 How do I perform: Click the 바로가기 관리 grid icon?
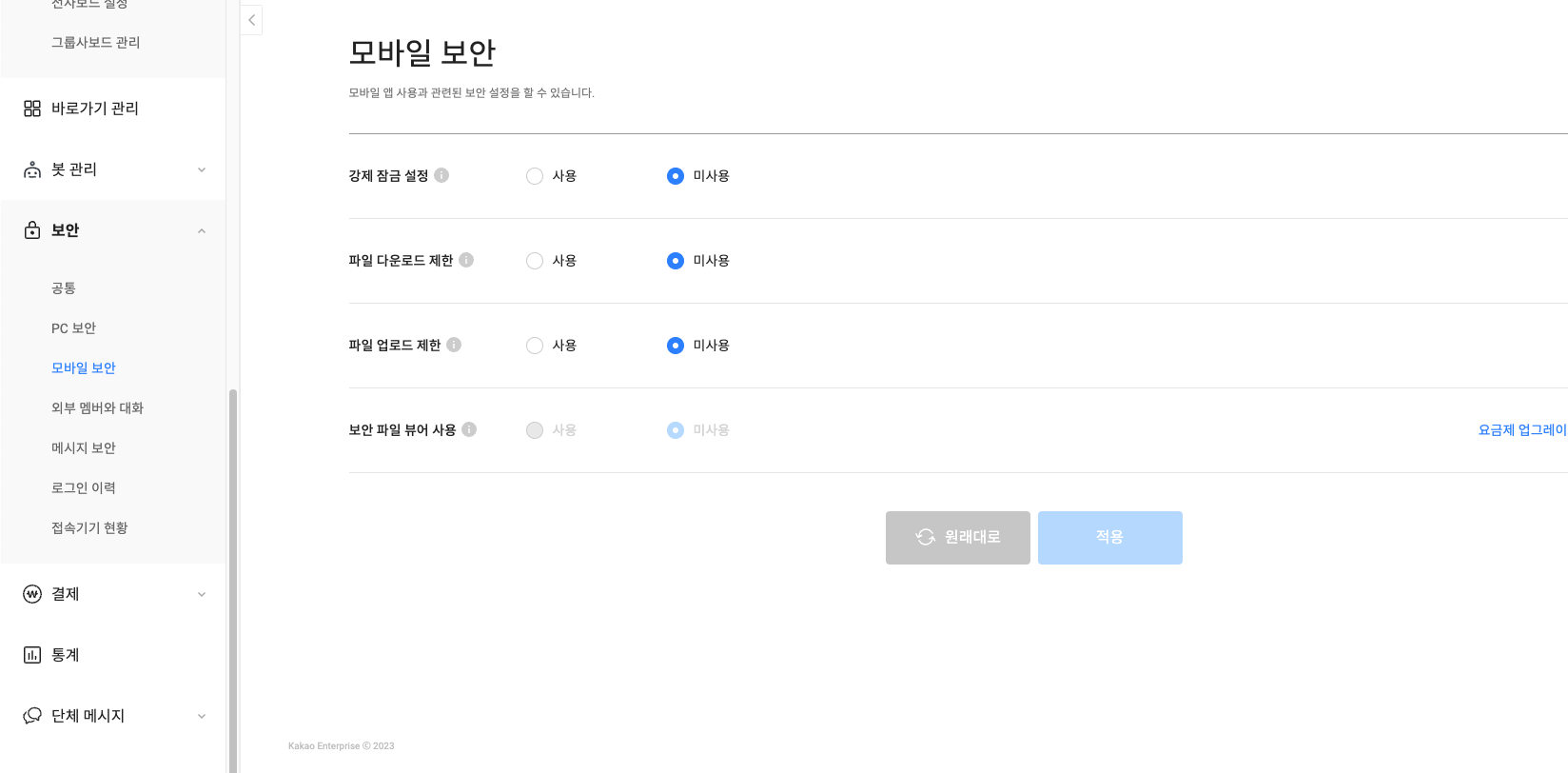(x=32, y=109)
